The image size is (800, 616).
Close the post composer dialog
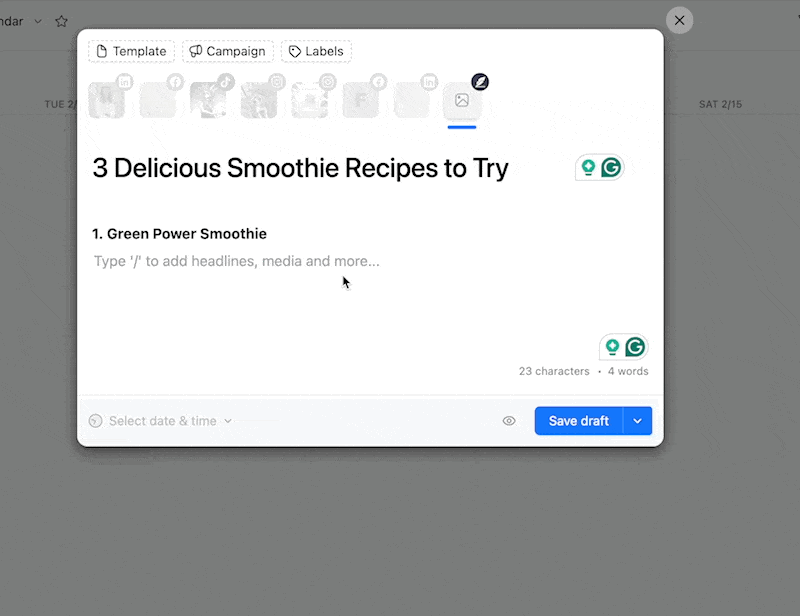coord(679,20)
